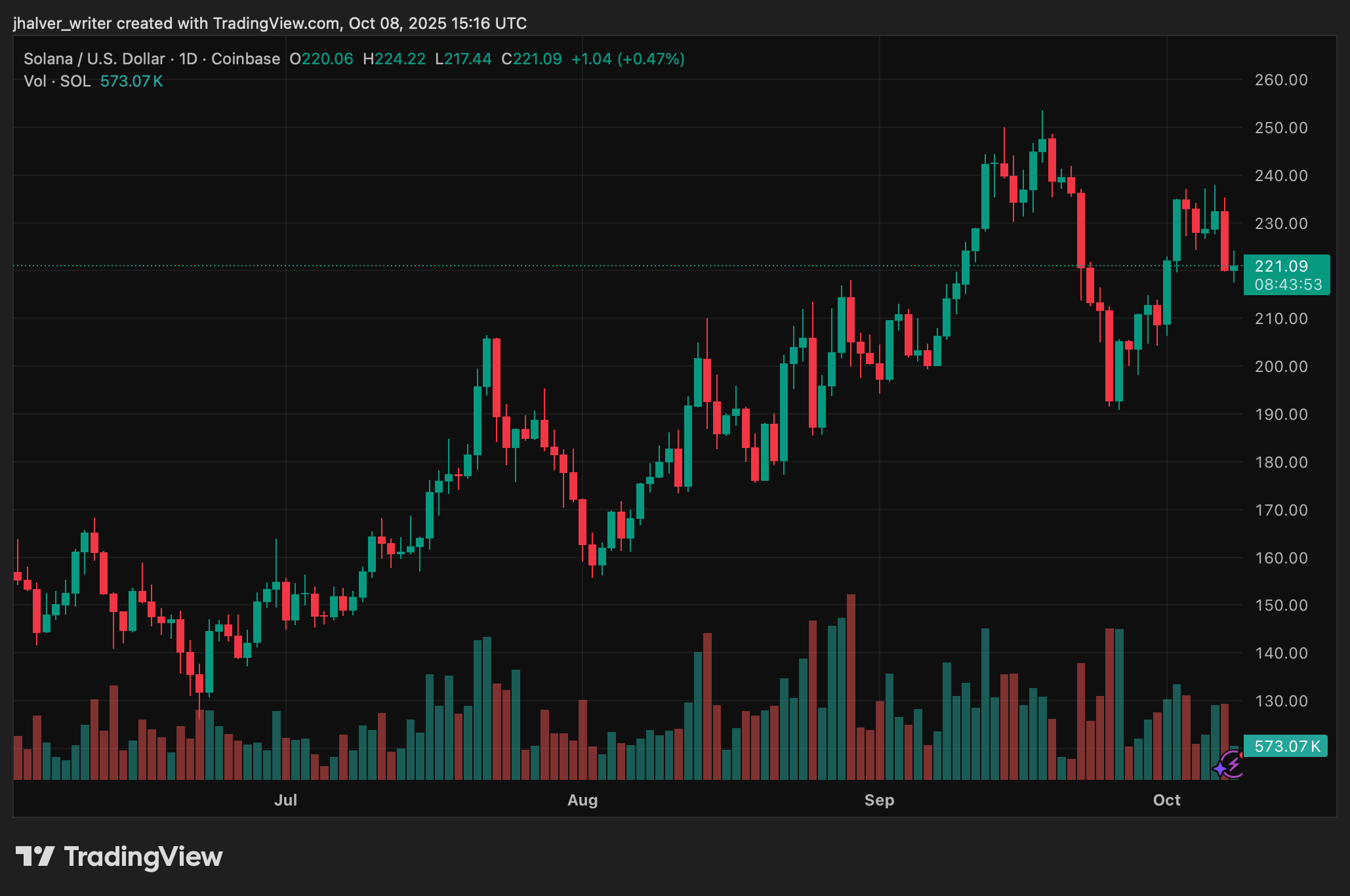Click the +1.04 (+0.47%) change value
This screenshot has height=896, width=1350.
click(x=627, y=59)
